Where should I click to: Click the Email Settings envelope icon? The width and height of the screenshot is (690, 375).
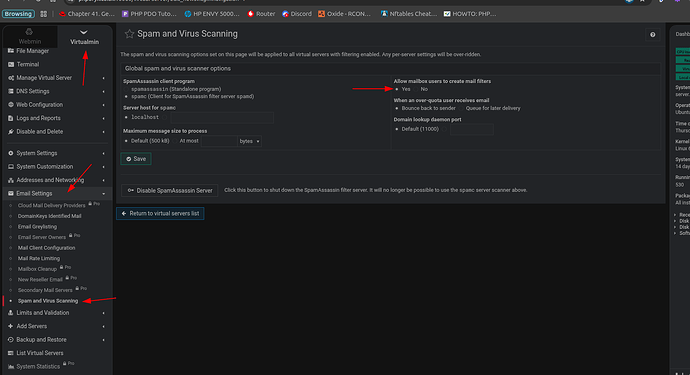11,193
